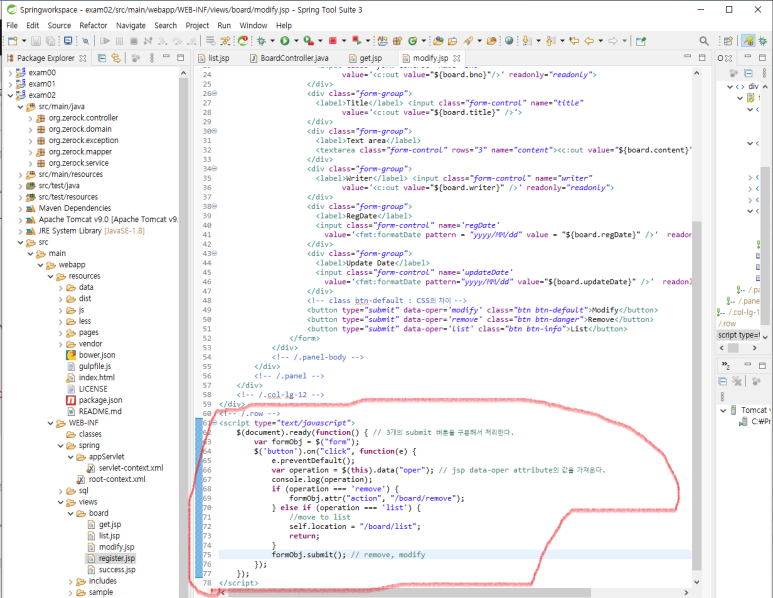This screenshot has width=773, height=598.
Task: Open the Debug configurations dropdown arrow
Action: (x=272, y=41)
